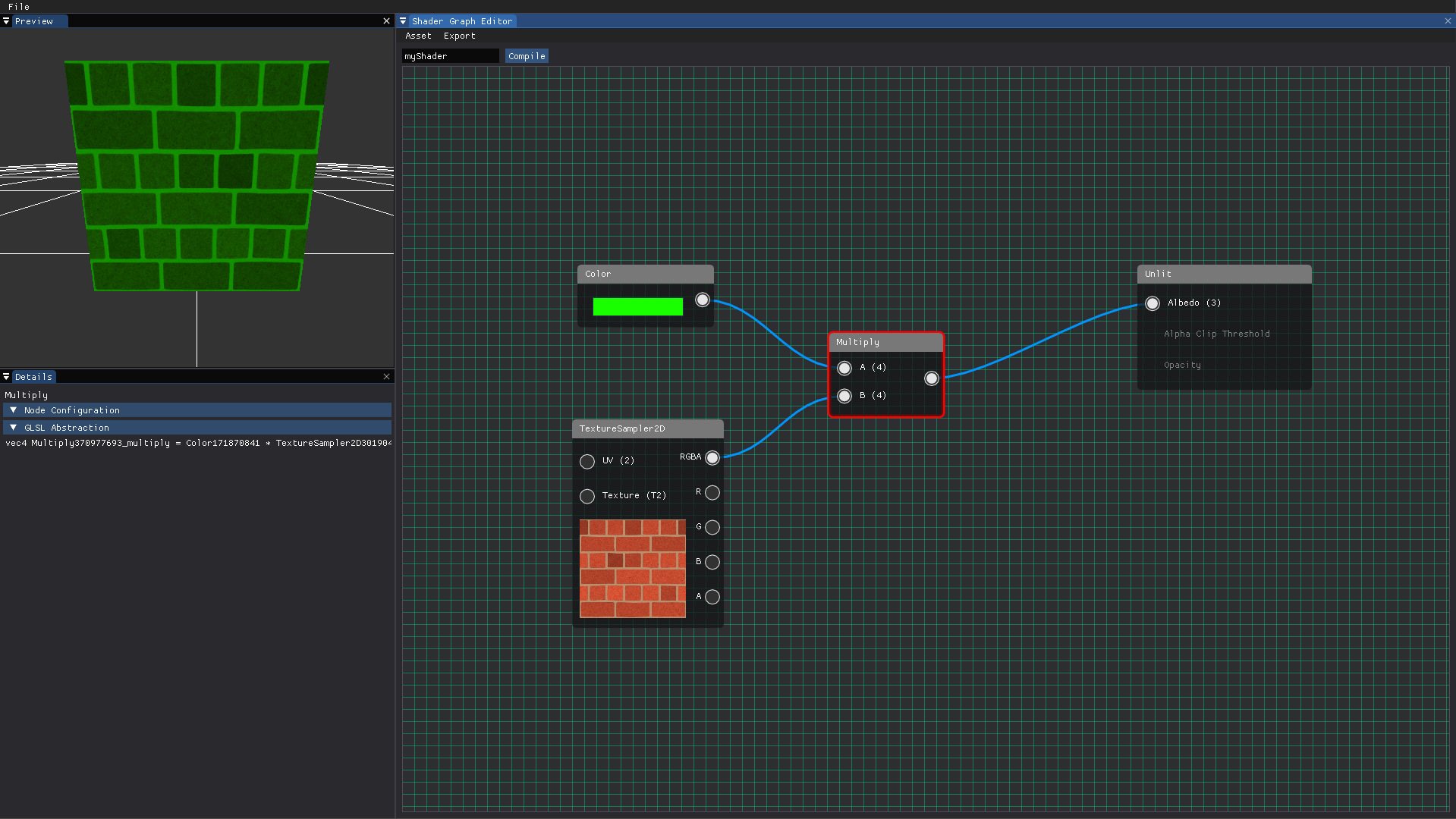Image resolution: width=1456 pixels, height=819 pixels.
Task: Click the Multiply node output pin
Action: (932, 378)
